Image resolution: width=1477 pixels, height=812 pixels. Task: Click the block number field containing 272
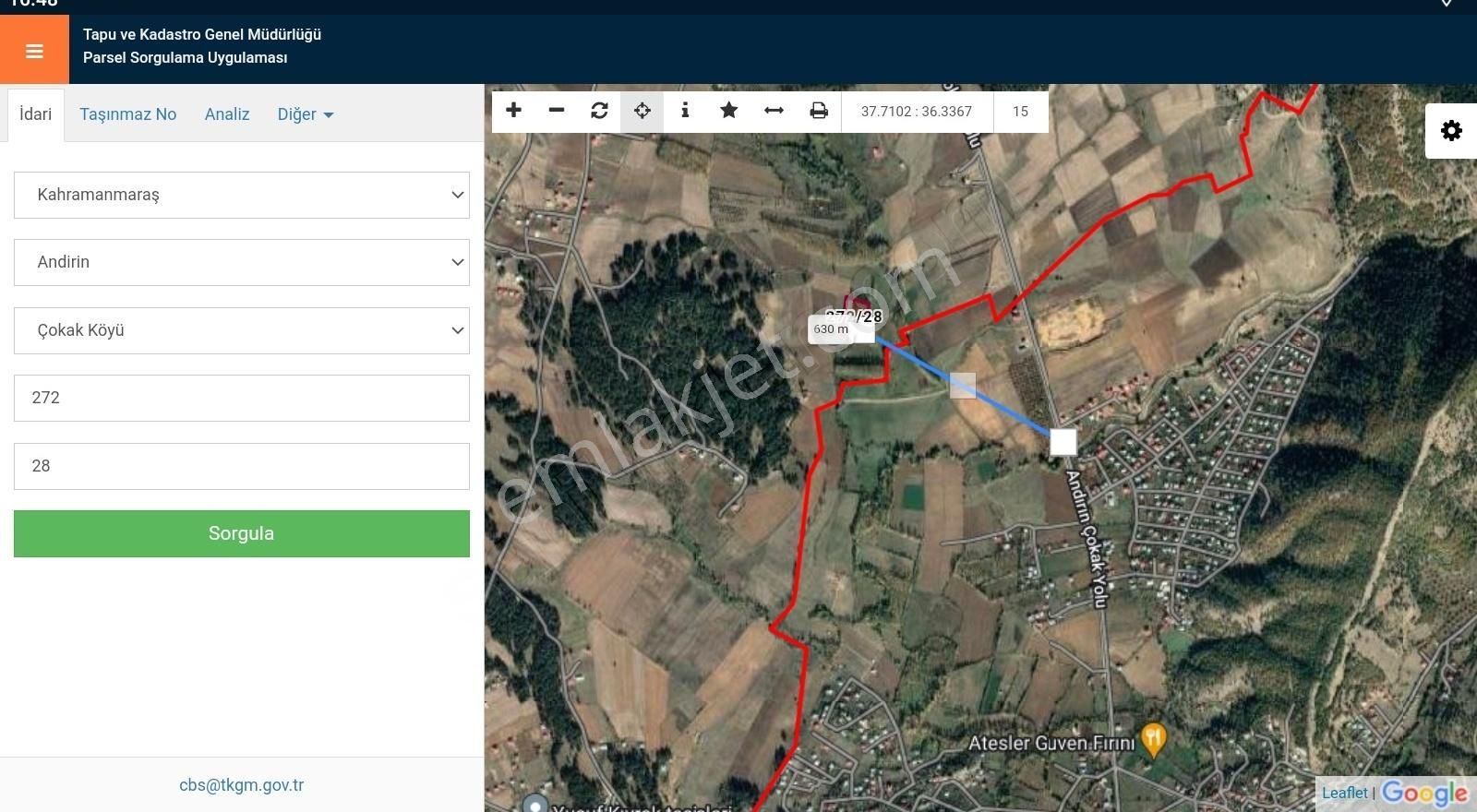pyautogui.click(x=242, y=398)
